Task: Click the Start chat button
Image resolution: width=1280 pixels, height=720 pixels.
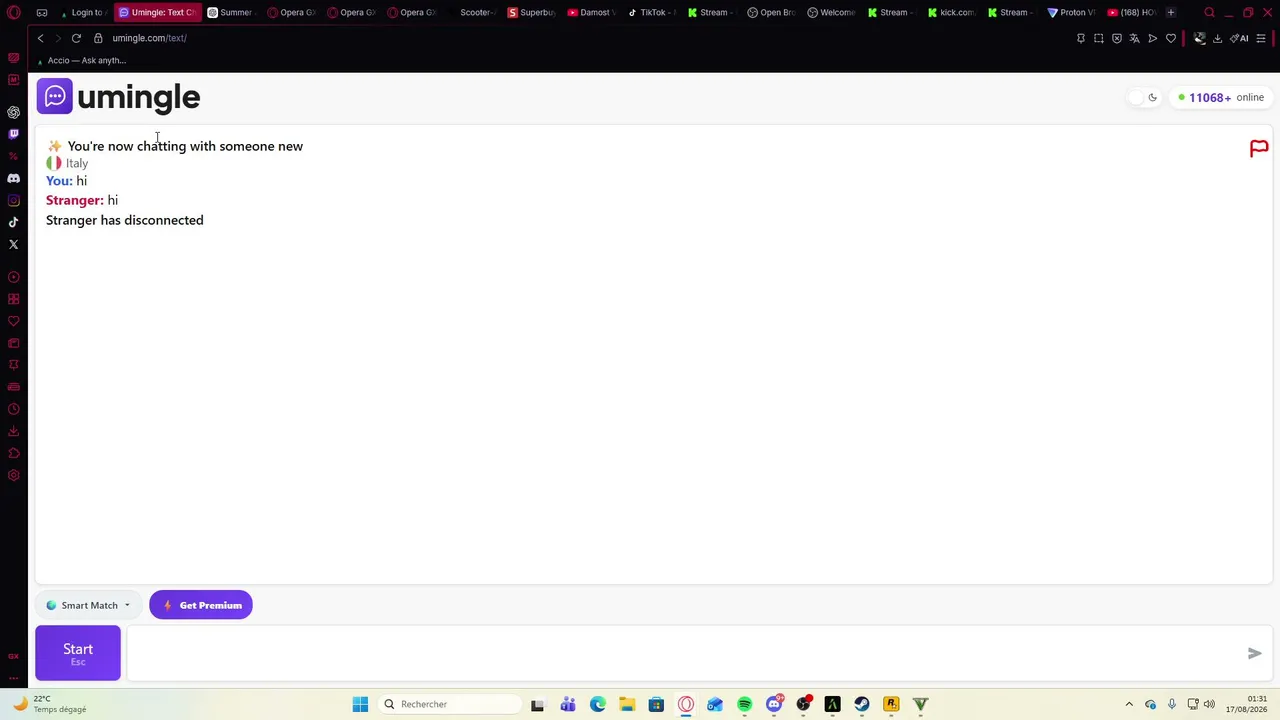Action: [78, 653]
